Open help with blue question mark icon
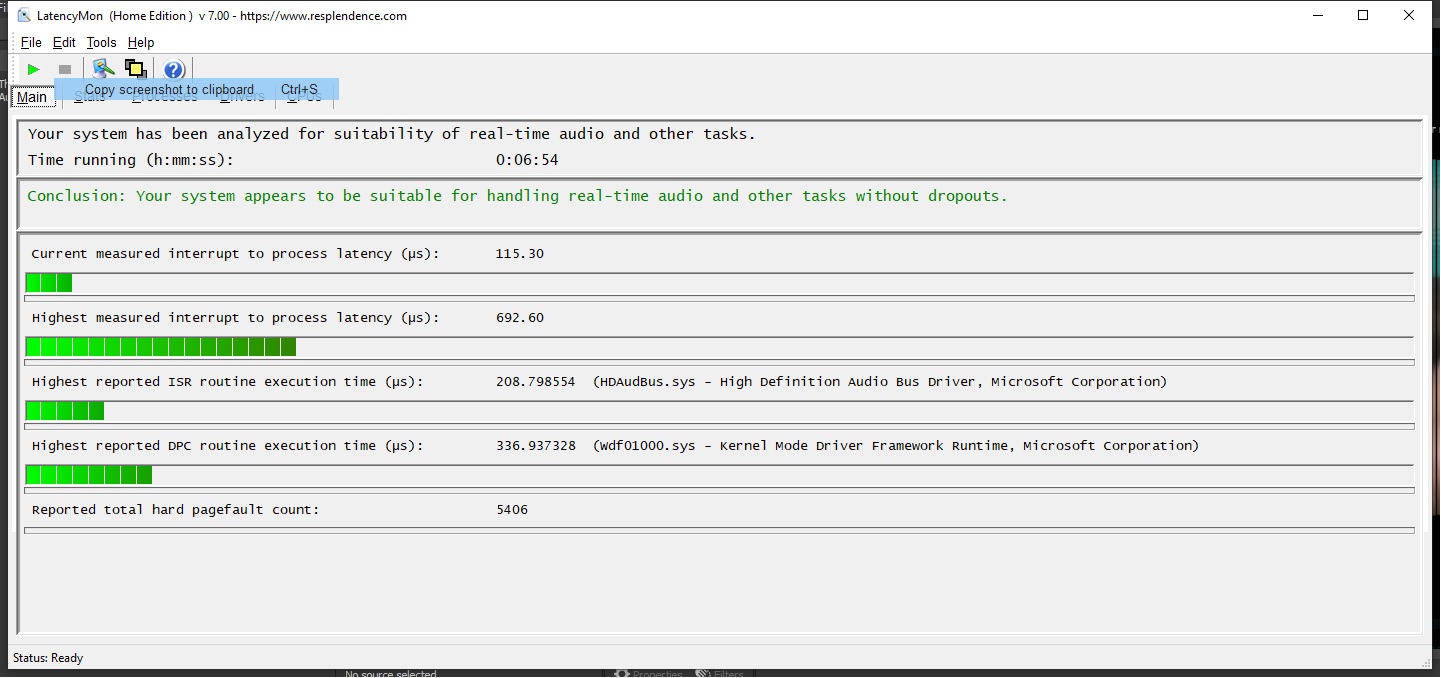Viewport: 1441px width, 678px height. click(x=174, y=69)
